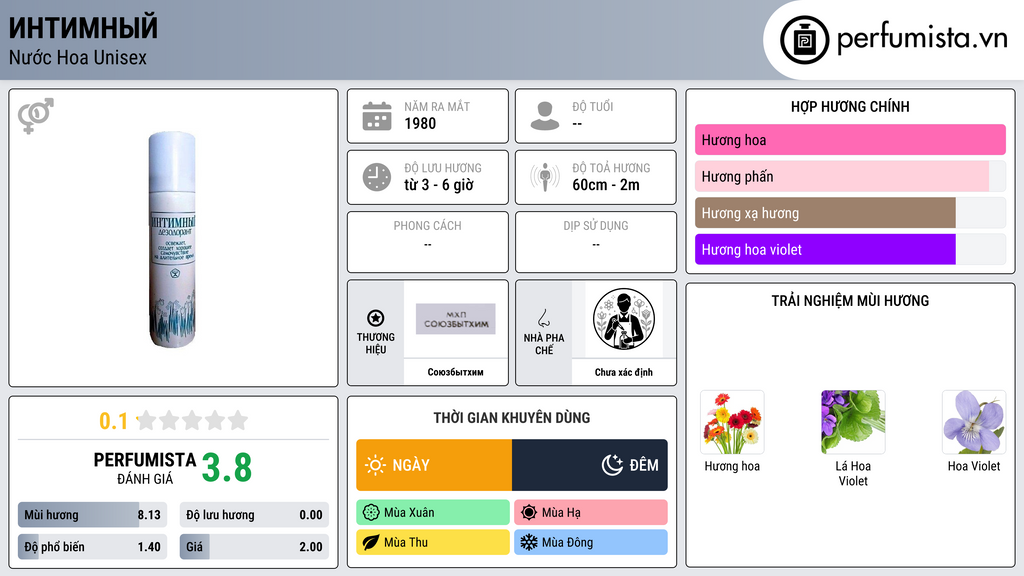Viewport: 1024px width, 576px height.
Task: Click the clock icon for longevity
Action: [377, 177]
